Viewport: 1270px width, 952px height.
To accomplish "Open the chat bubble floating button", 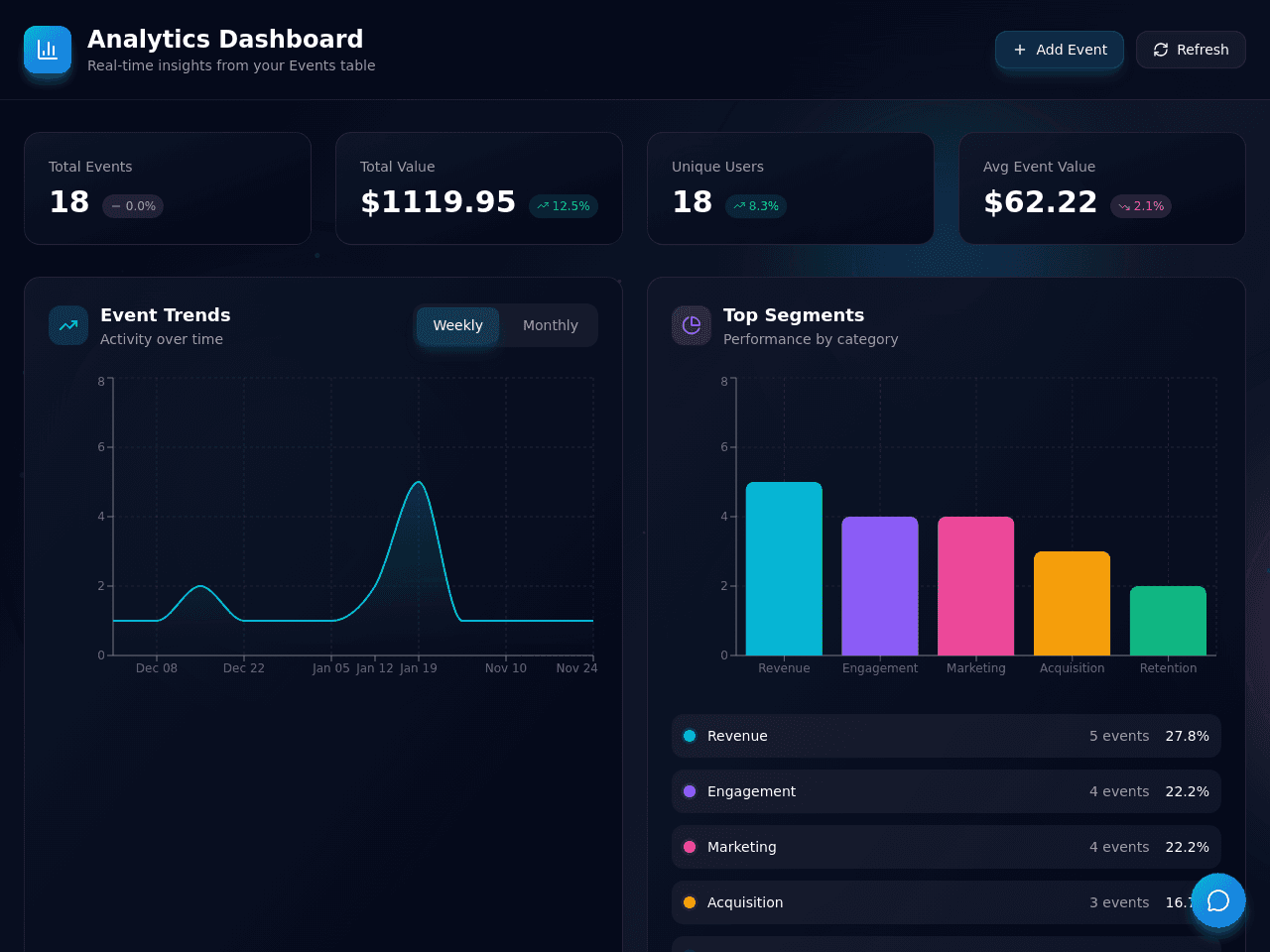I will click(x=1218, y=900).
